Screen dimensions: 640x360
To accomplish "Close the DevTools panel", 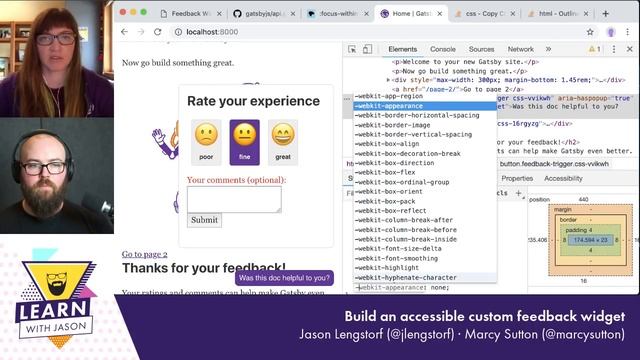I will point(630,49).
